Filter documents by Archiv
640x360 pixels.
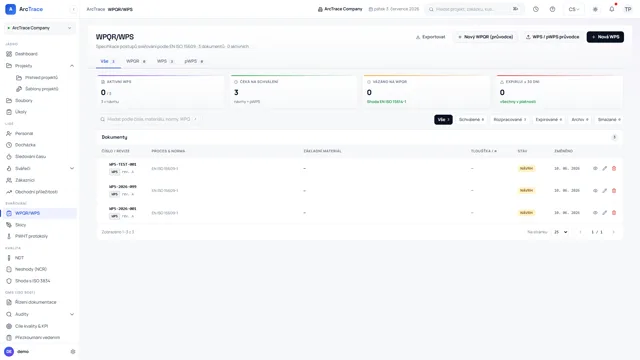(x=580, y=120)
